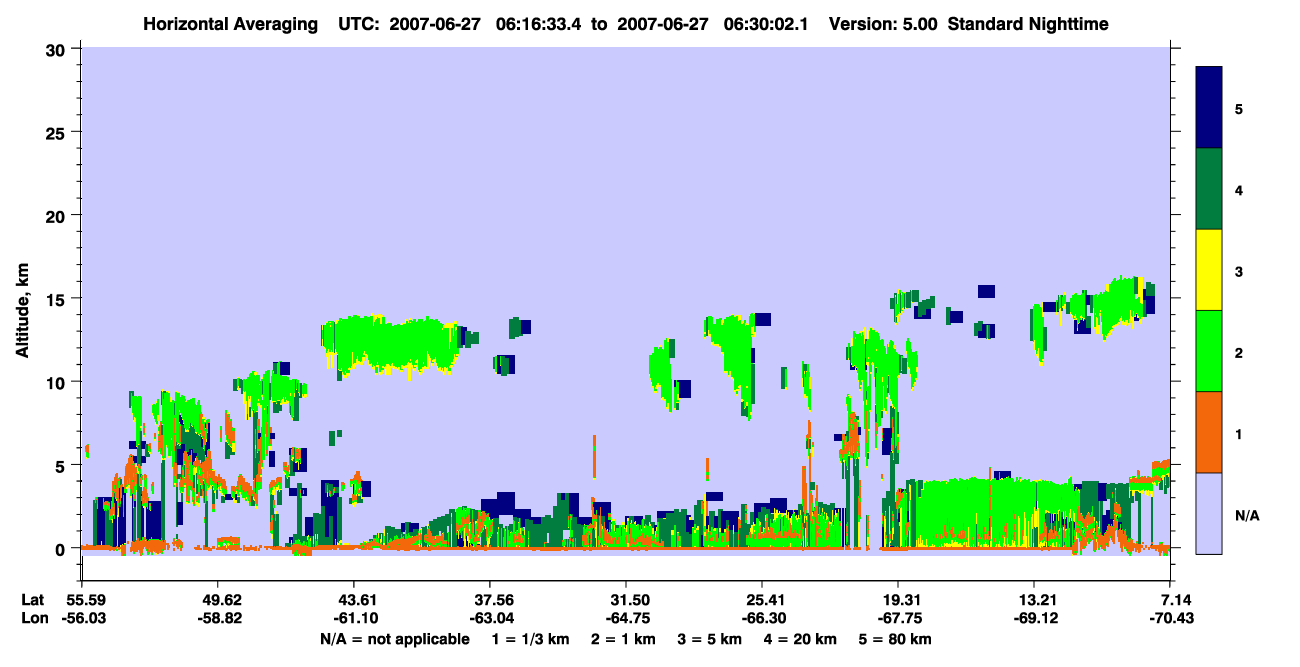Click the '5 = 80 km' legend text

click(x=897, y=639)
